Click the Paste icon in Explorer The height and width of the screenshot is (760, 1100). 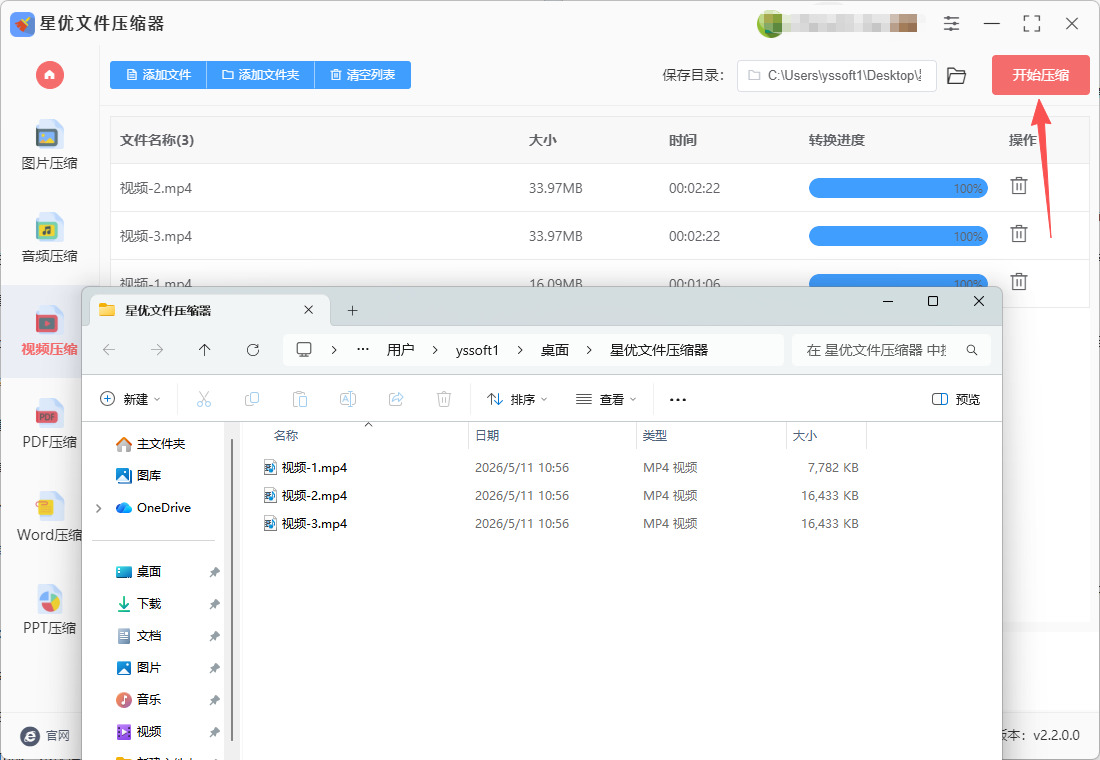(x=300, y=399)
